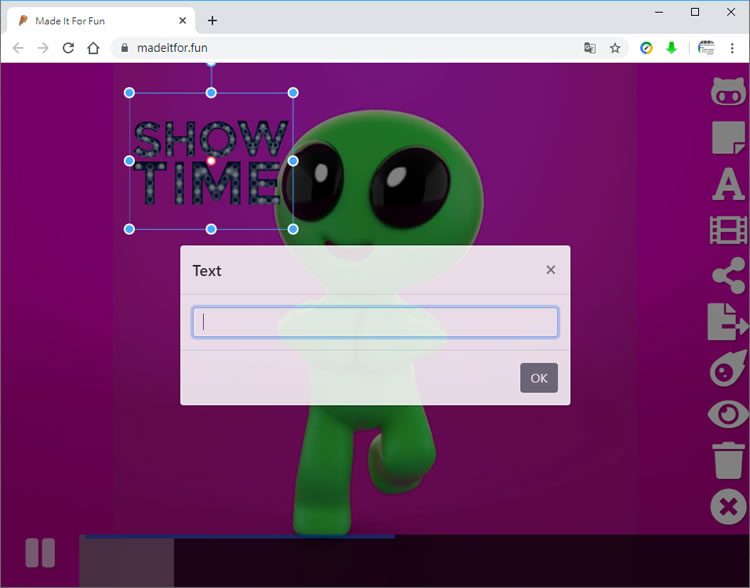Viewport: 750px width, 588px height.
Task: Open the green download arrow extension
Action: tap(672, 47)
